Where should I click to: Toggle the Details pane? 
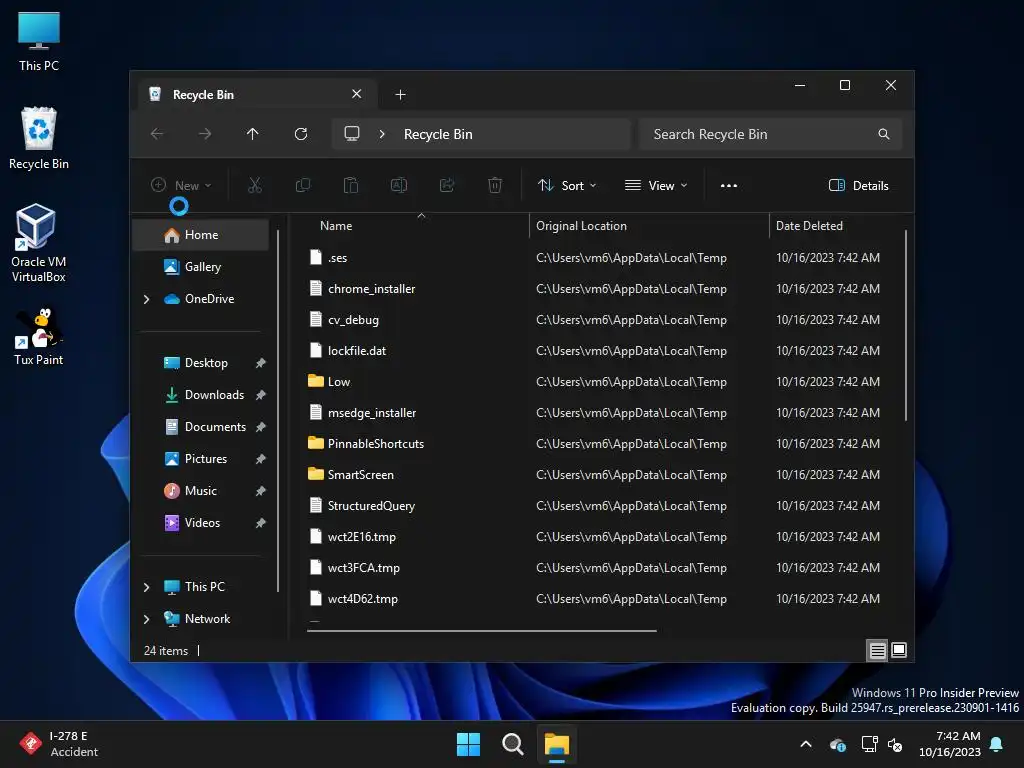pos(858,185)
